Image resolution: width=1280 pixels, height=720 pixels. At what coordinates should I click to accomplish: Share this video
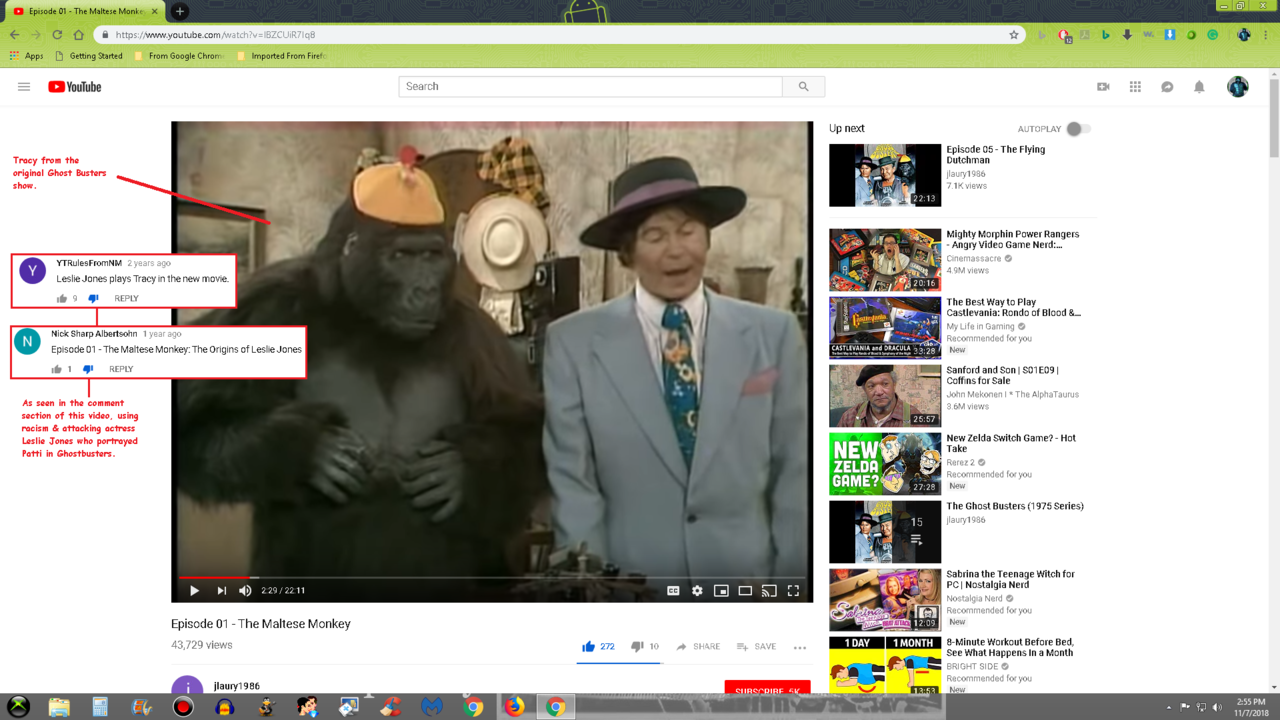[698, 646]
